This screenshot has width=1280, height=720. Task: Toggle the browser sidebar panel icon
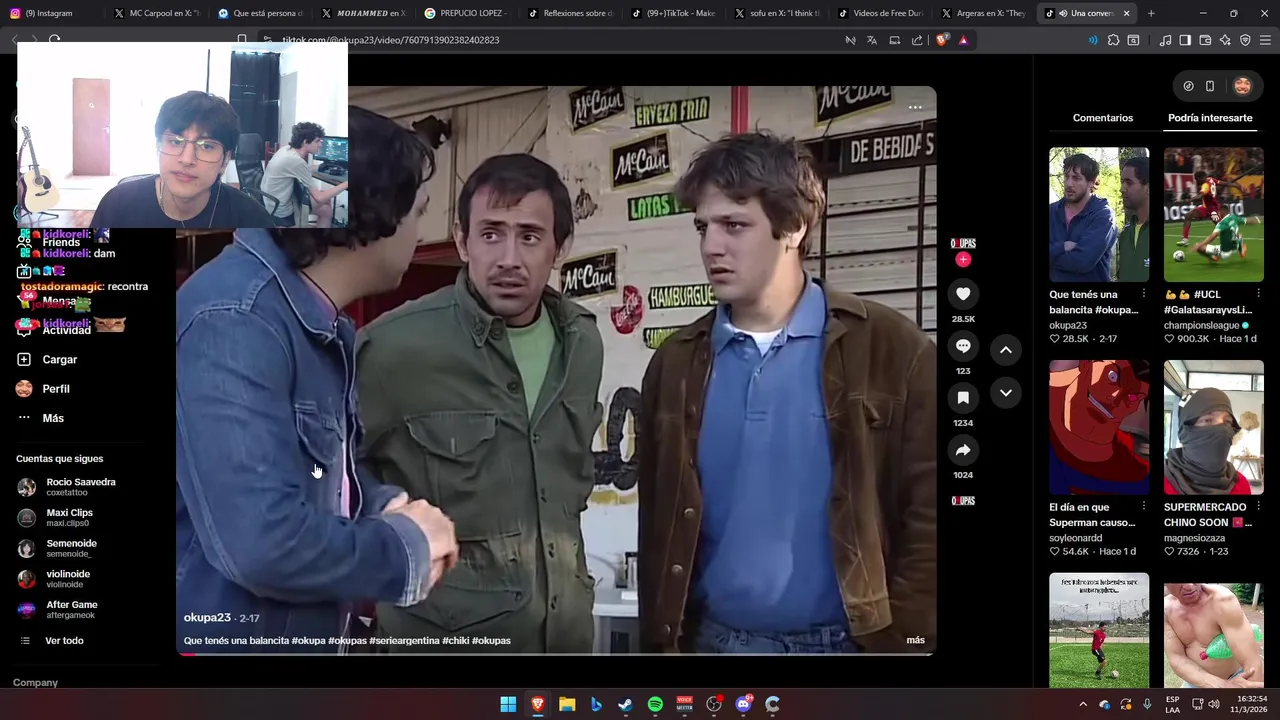click(x=1185, y=40)
